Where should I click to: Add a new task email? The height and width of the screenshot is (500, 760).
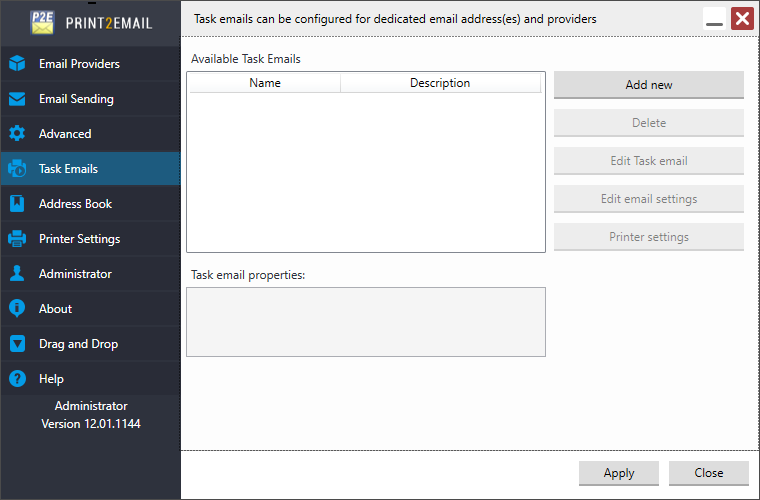click(x=649, y=85)
